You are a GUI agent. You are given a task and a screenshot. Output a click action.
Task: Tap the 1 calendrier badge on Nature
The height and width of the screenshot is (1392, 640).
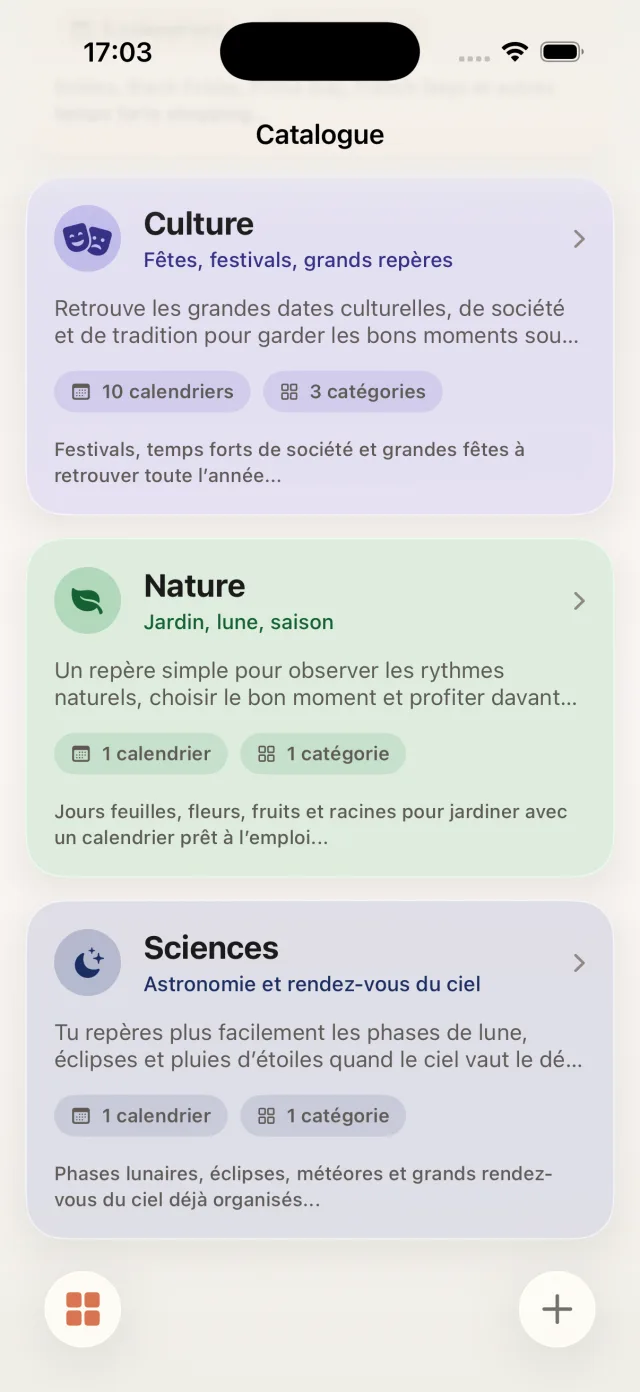[140, 753]
